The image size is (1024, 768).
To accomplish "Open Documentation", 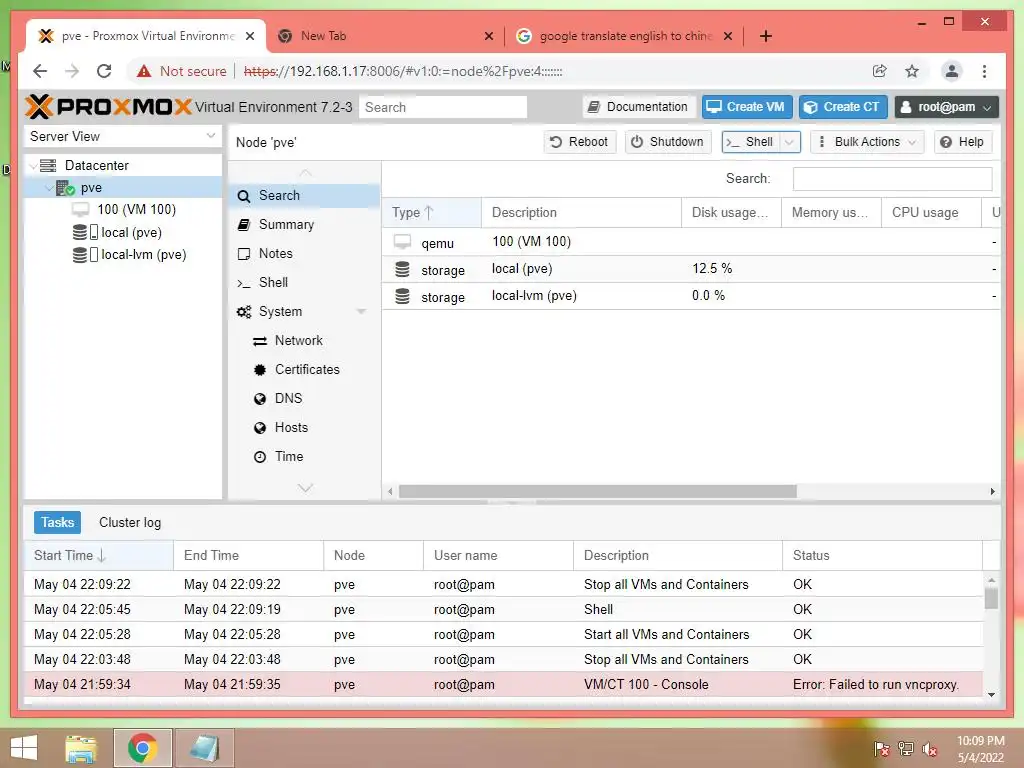I will pos(637,106).
